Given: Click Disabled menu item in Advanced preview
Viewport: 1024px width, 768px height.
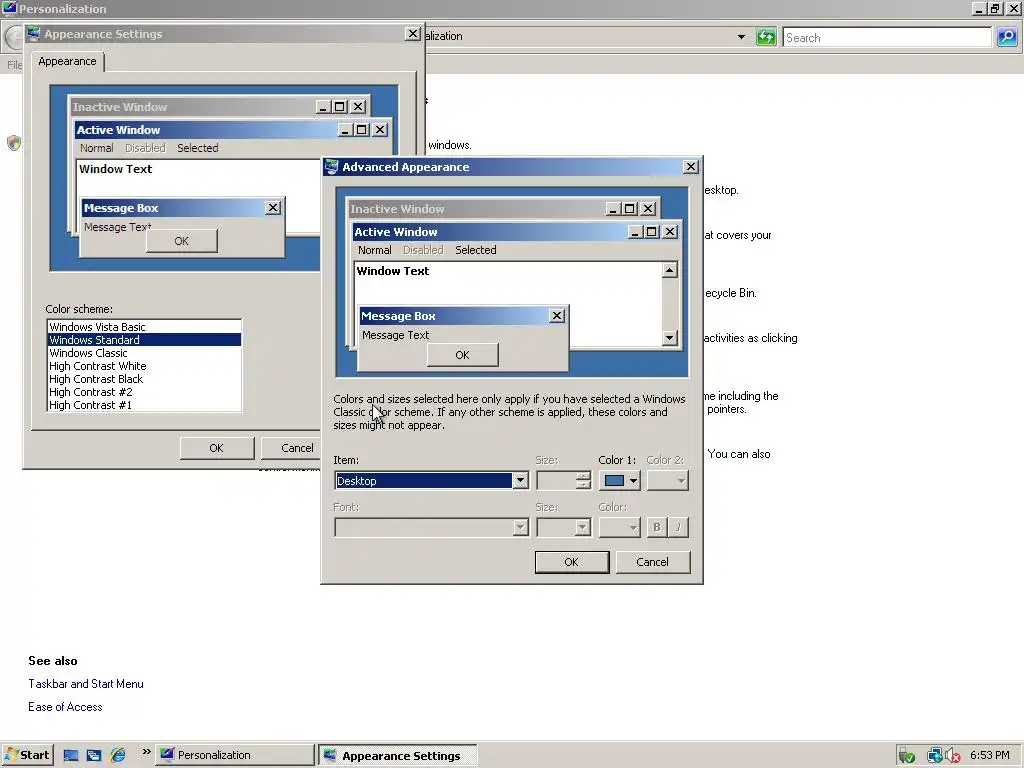Looking at the screenshot, I should pyautogui.click(x=423, y=250).
